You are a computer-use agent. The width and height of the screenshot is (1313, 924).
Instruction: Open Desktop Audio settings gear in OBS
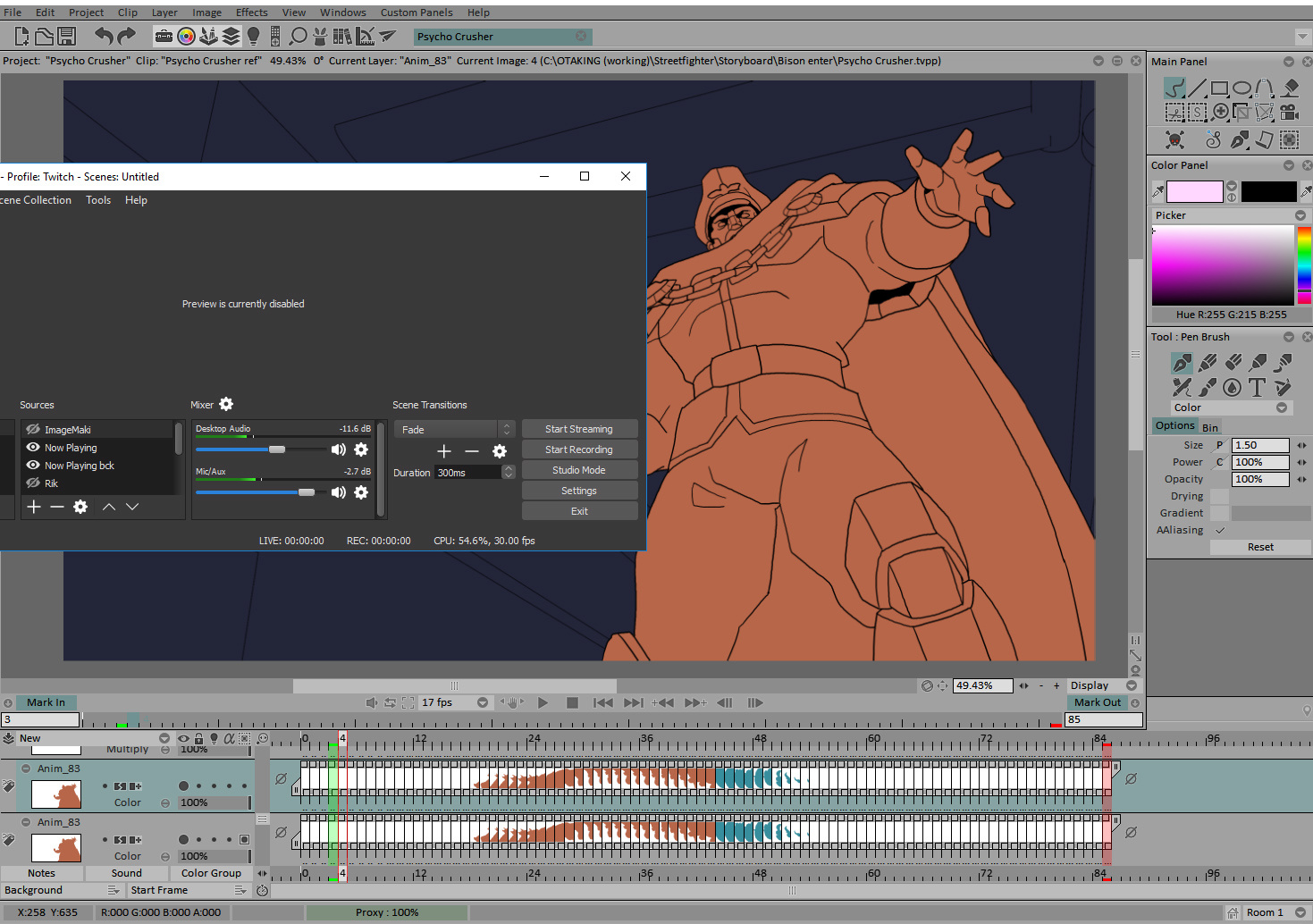click(x=361, y=449)
